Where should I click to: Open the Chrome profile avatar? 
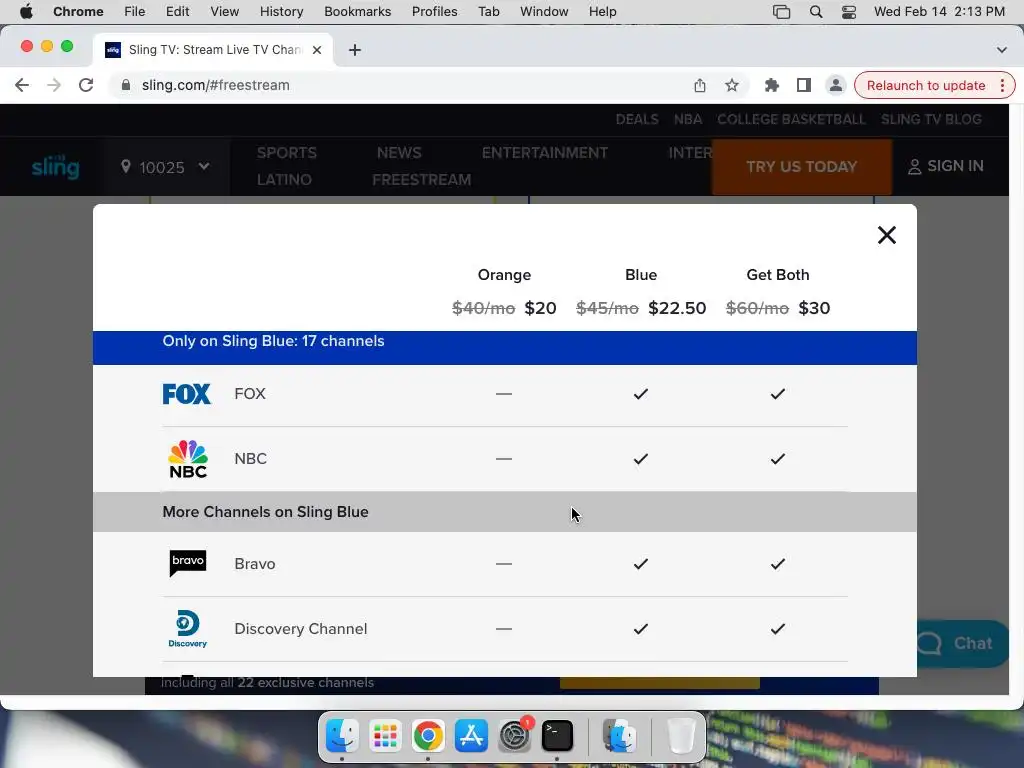(835, 86)
